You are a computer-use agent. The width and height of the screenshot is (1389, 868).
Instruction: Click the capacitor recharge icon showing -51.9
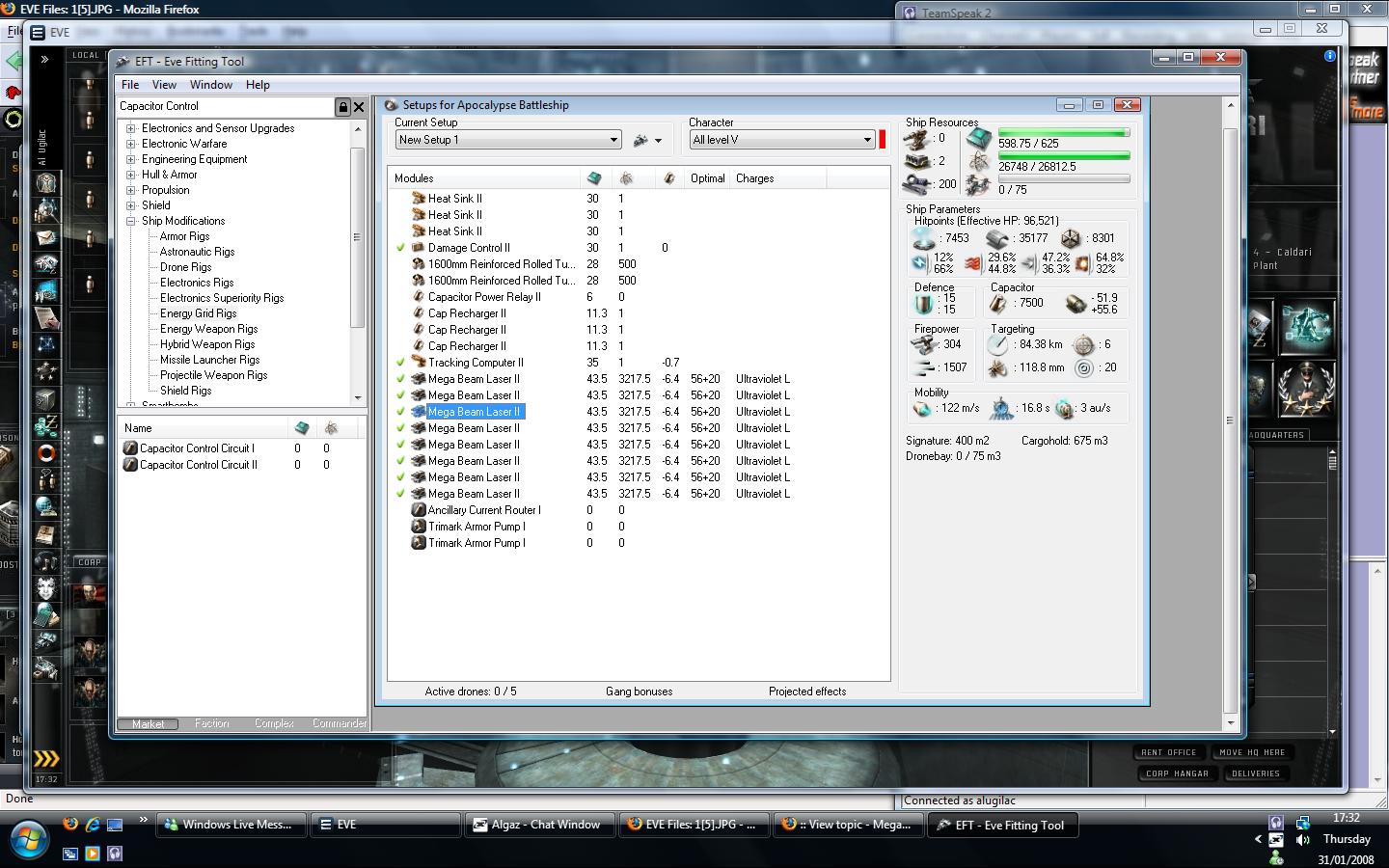click(x=1076, y=303)
